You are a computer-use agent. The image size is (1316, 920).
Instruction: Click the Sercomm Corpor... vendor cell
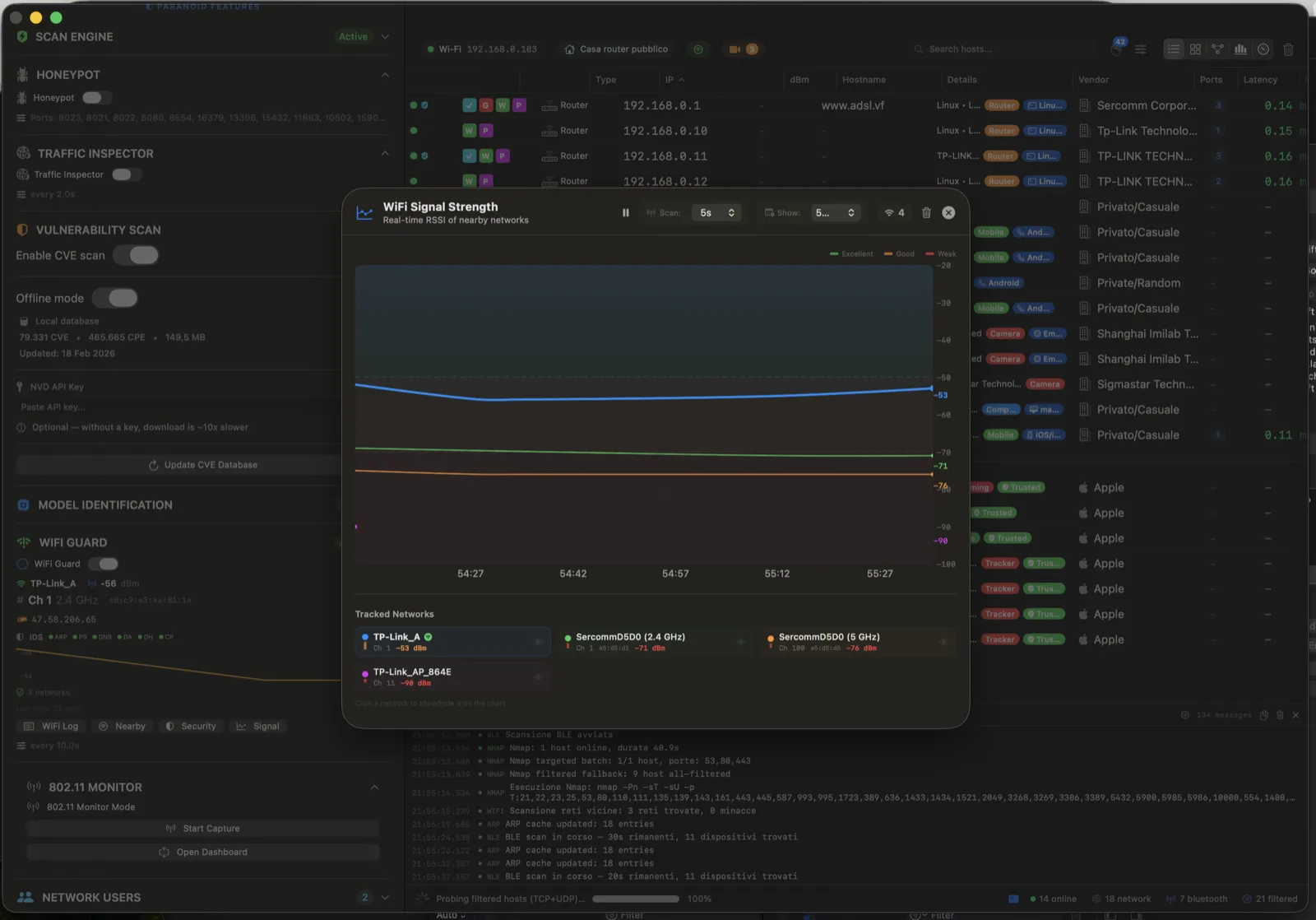point(1147,105)
